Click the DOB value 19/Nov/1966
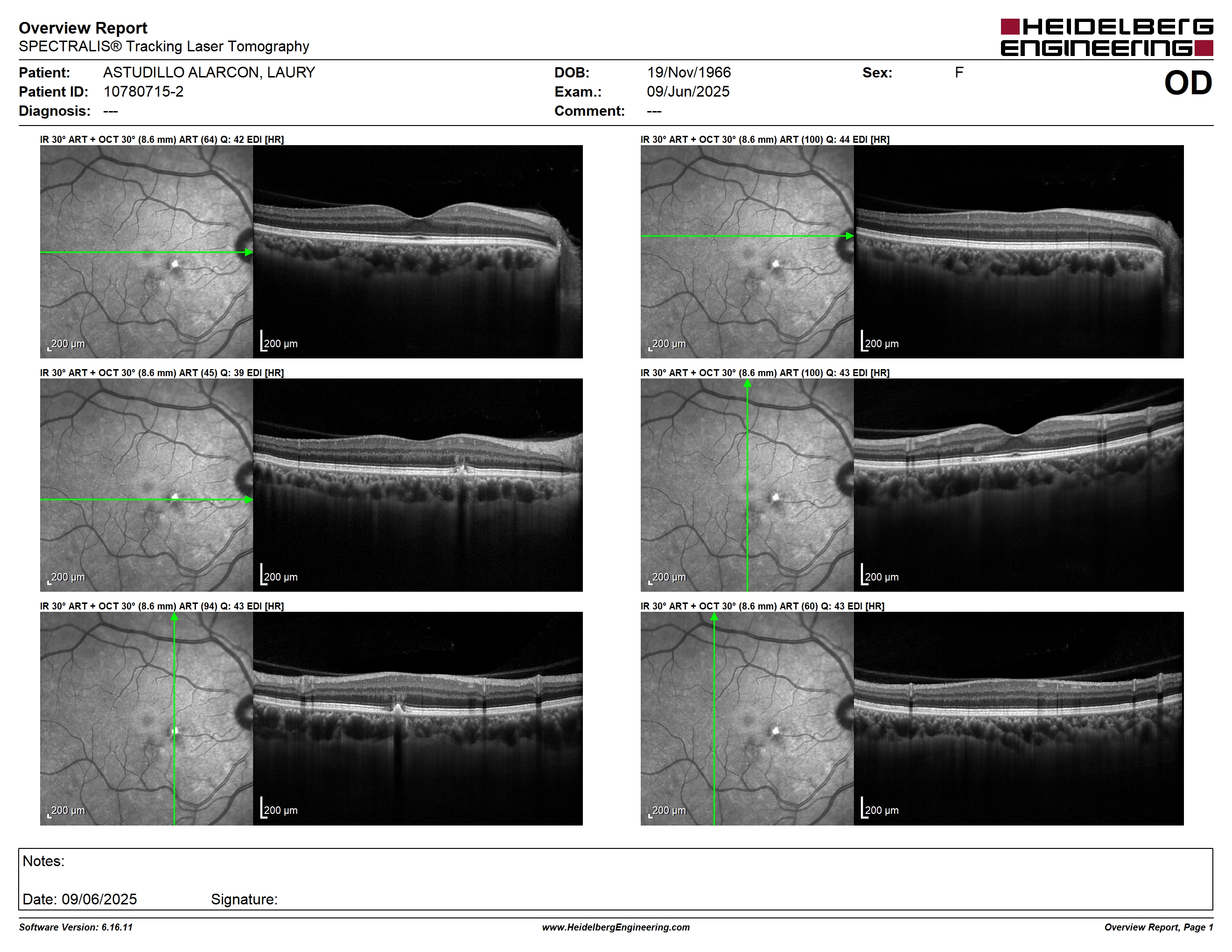1232x952 pixels. 688,72
